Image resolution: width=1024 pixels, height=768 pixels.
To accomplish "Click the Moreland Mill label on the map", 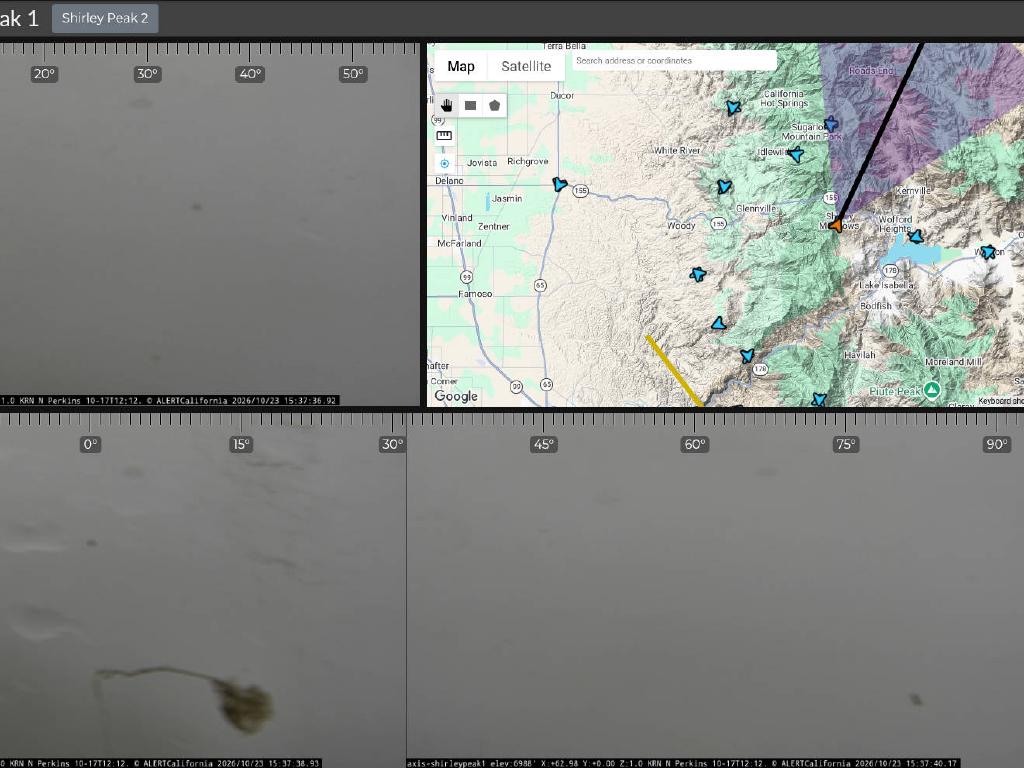I will point(953,362).
